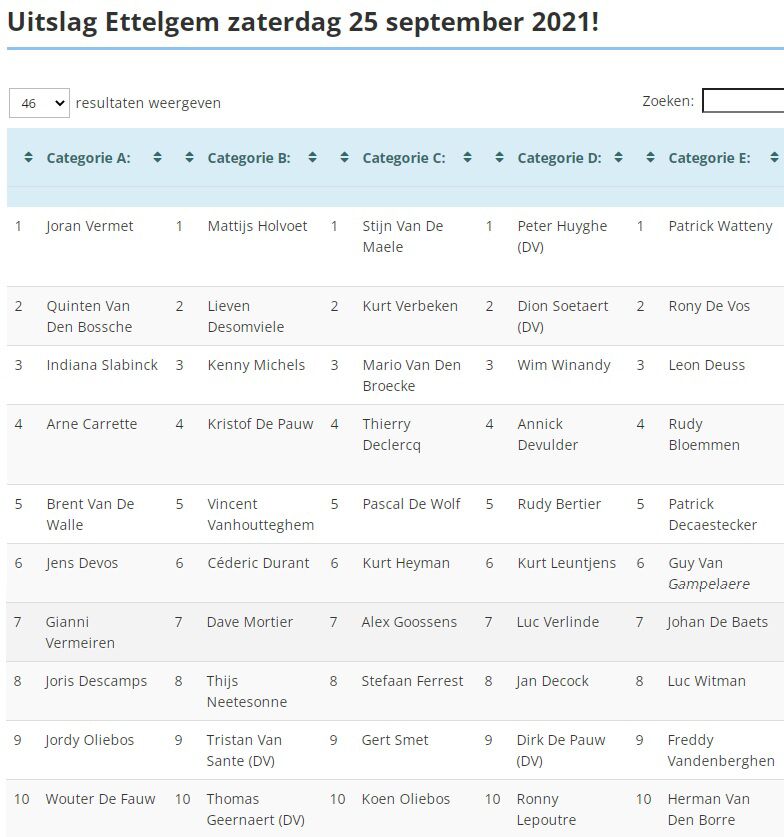Click on Quinten Van Den Bossche
784x837 pixels.
point(89,317)
